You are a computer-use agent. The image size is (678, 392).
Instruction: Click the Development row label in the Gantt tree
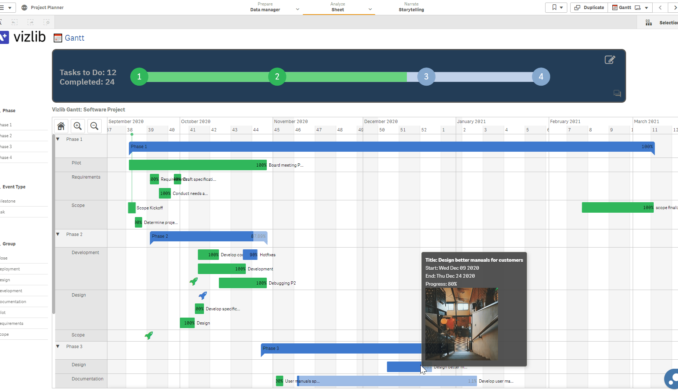tap(85, 252)
